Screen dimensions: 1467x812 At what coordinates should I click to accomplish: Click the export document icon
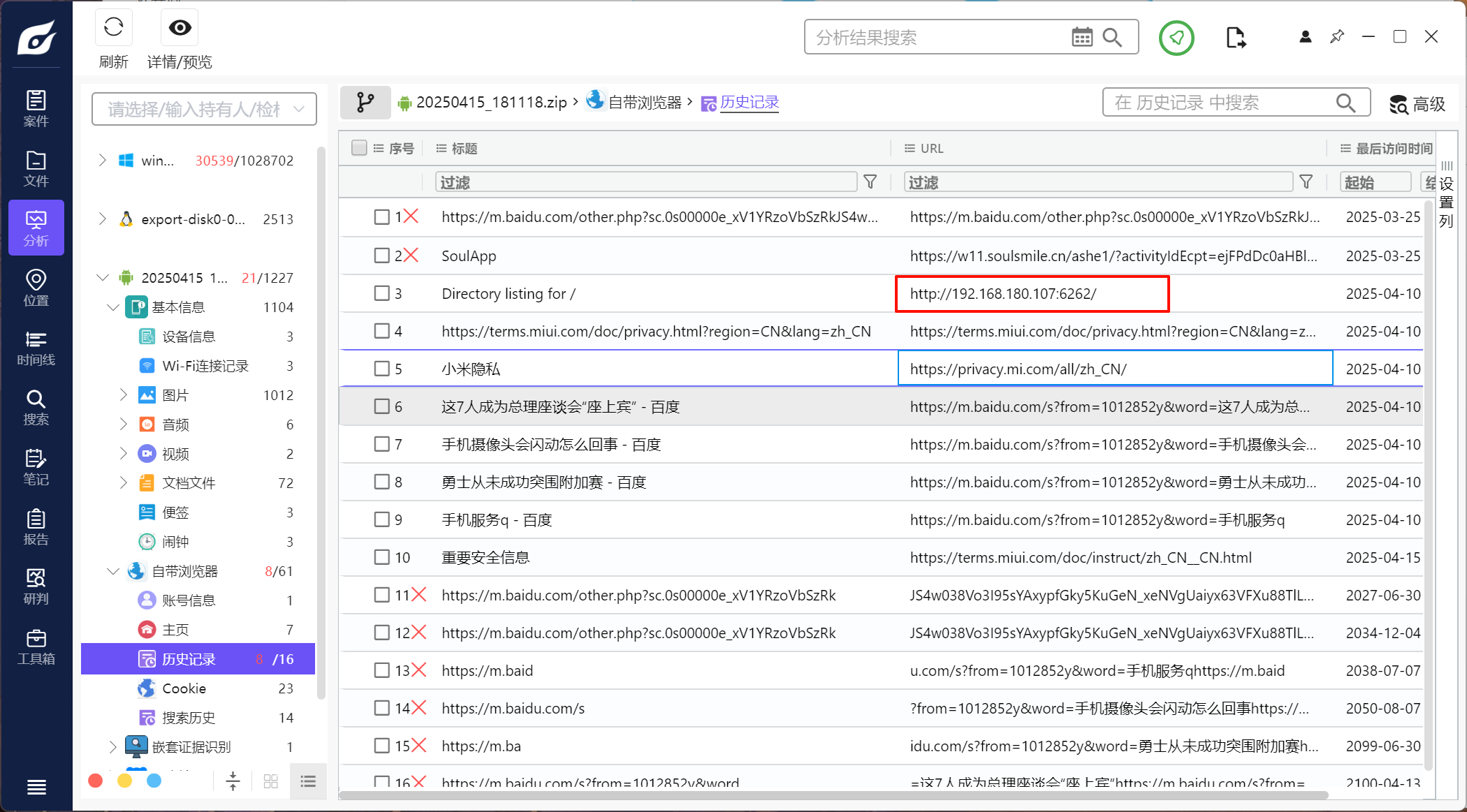(x=1236, y=37)
